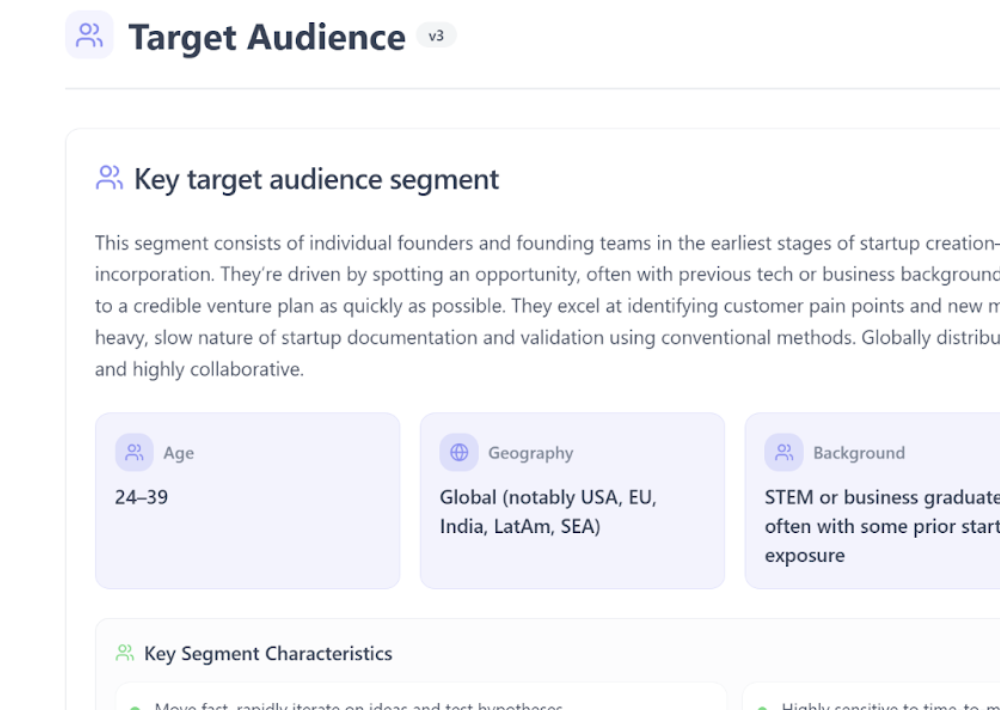
Task: Click the Age card people icon
Action: coord(134,452)
